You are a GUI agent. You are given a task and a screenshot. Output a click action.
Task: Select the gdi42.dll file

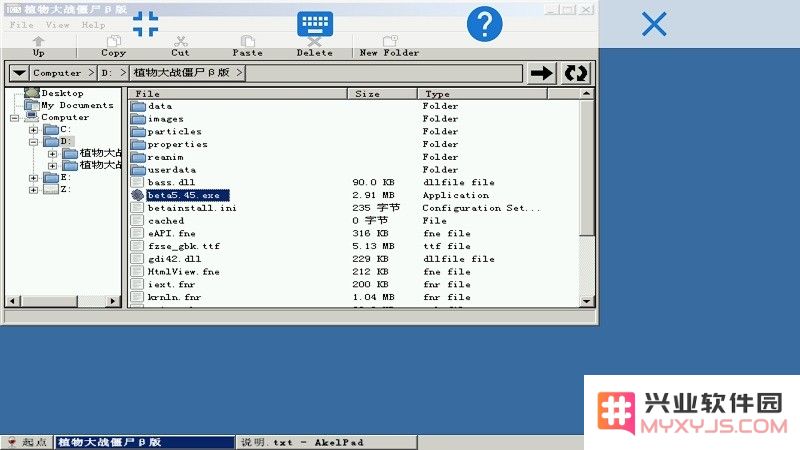tap(174, 259)
